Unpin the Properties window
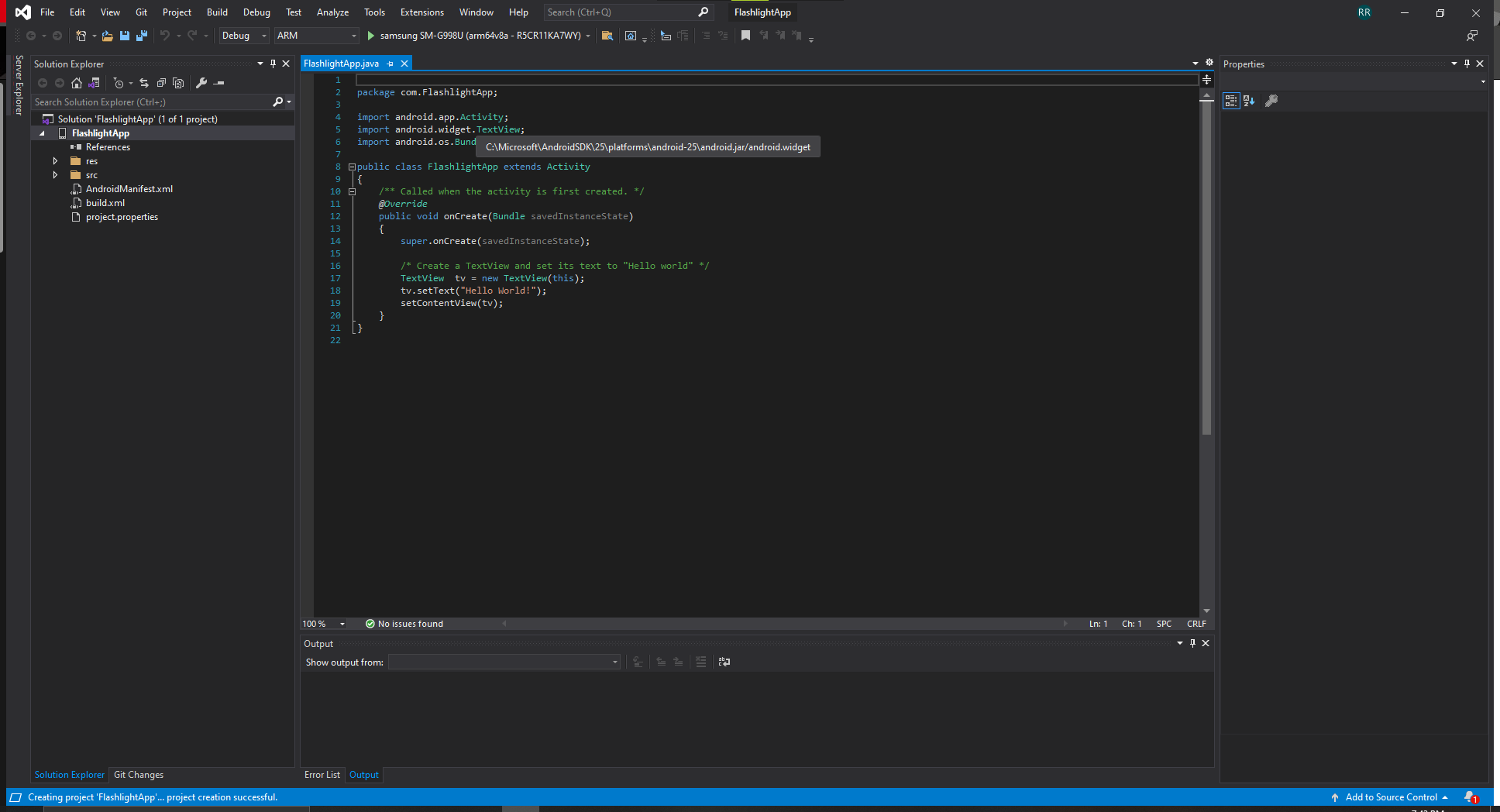1500x812 pixels. [1467, 64]
